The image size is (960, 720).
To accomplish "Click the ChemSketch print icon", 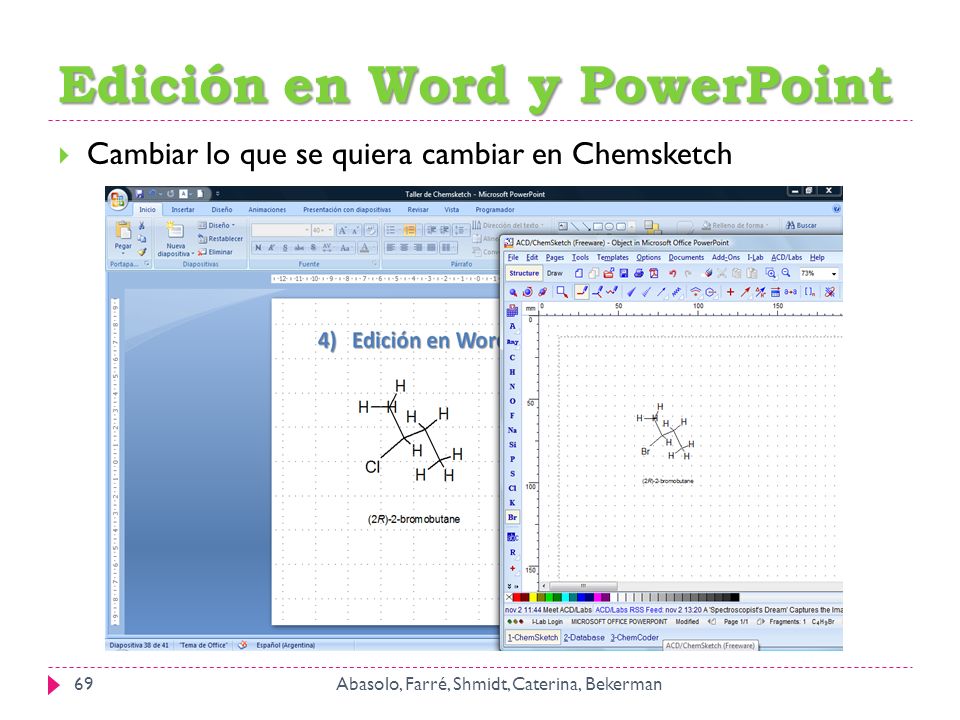I will click(639, 273).
